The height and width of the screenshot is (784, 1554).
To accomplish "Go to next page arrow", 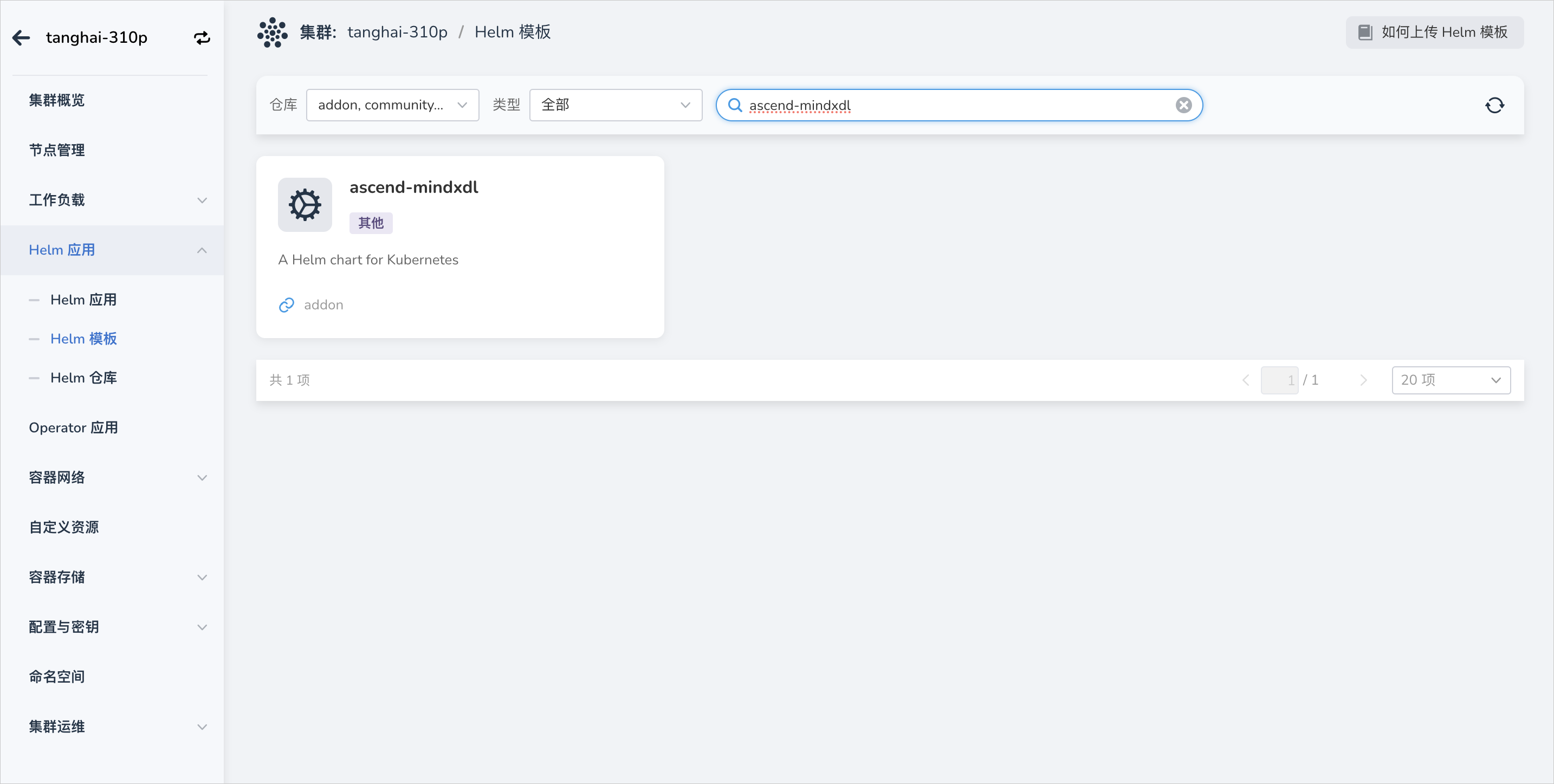I will click(x=1363, y=380).
